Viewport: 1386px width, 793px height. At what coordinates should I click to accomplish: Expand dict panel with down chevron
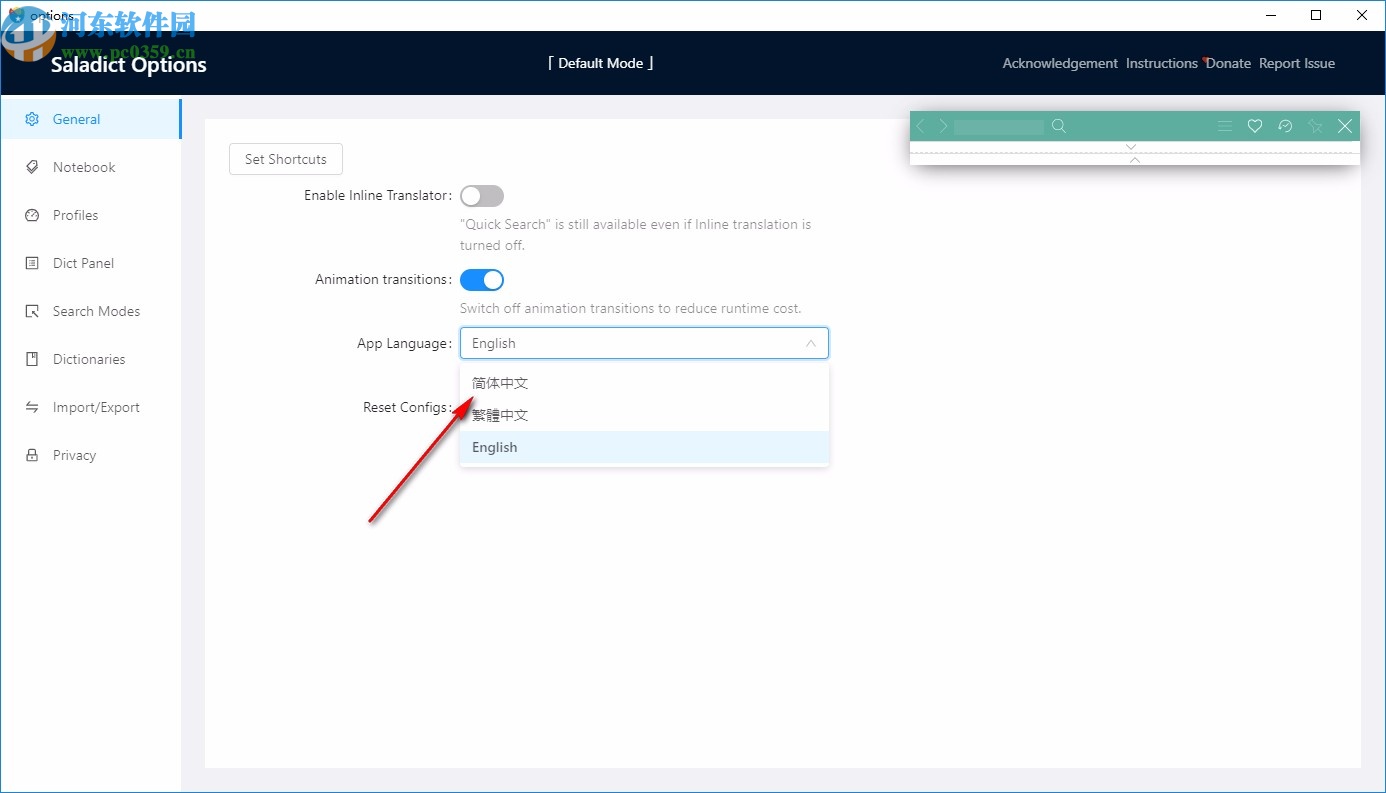[x=1132, y=147]
